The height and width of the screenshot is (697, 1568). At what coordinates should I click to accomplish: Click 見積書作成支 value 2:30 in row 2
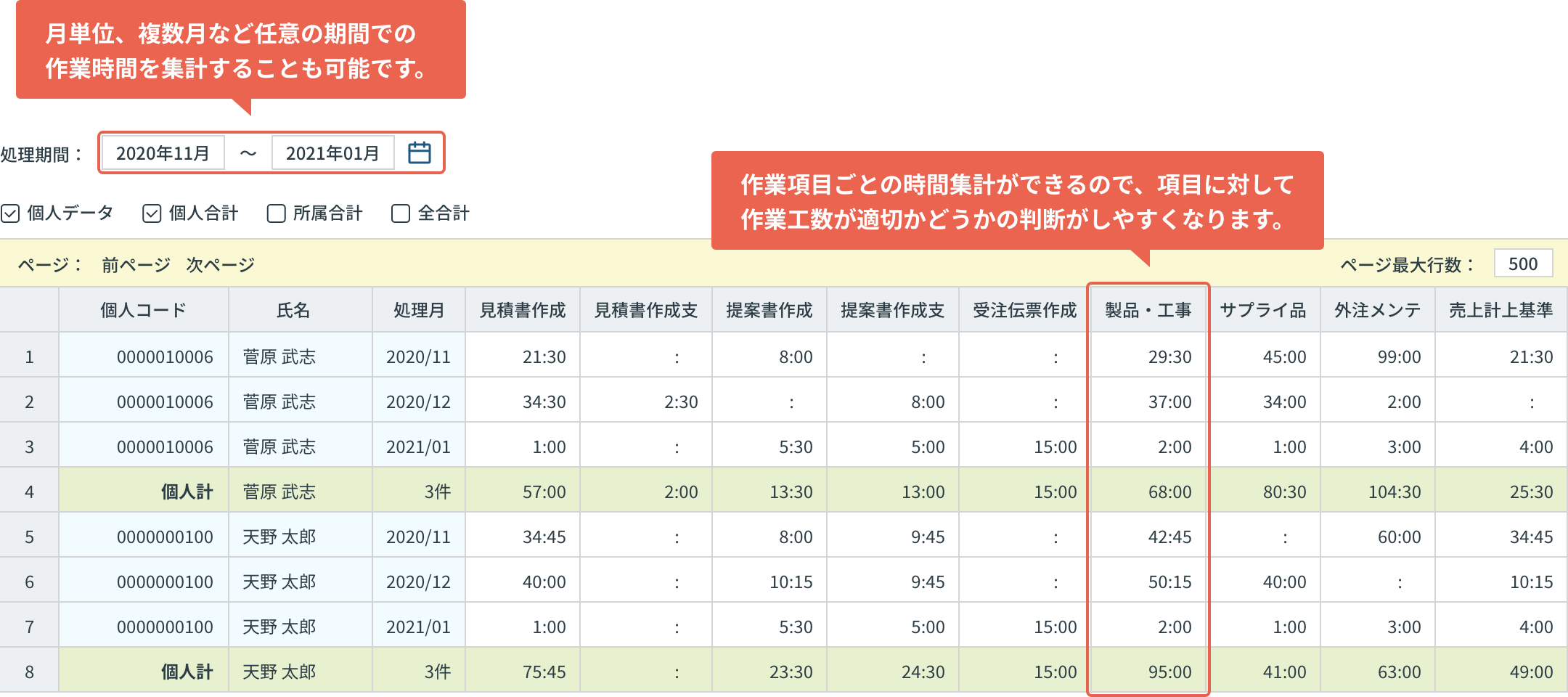click(x=681, y=402)
